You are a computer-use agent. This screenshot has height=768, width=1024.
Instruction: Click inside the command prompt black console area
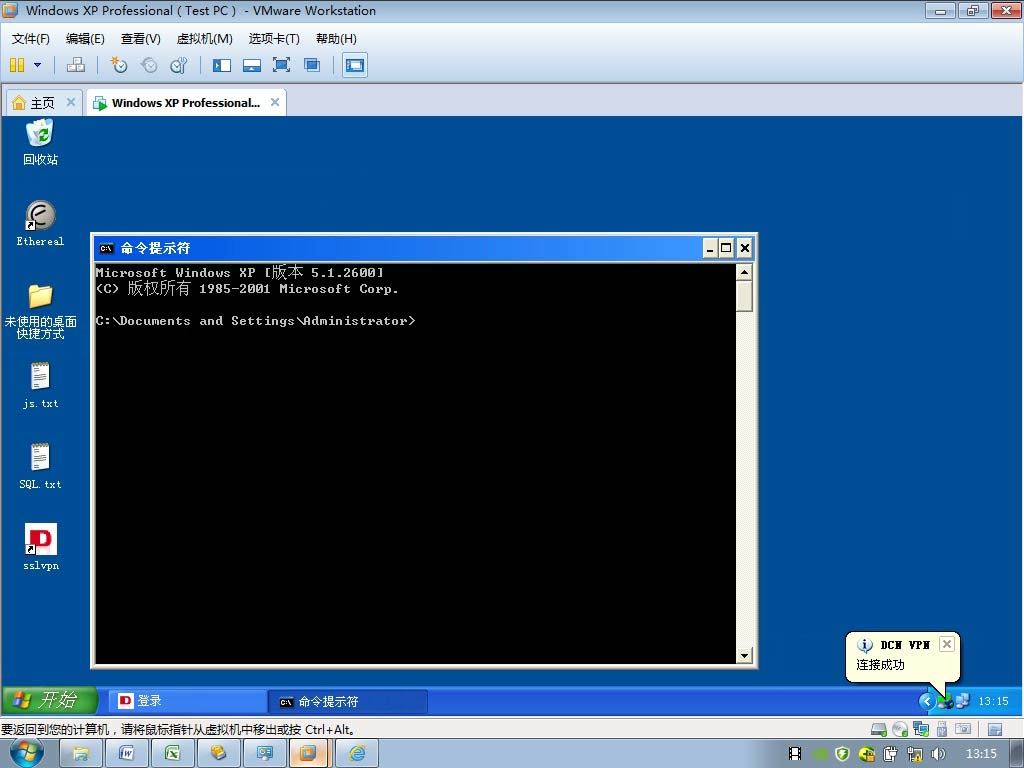(415, 463)
